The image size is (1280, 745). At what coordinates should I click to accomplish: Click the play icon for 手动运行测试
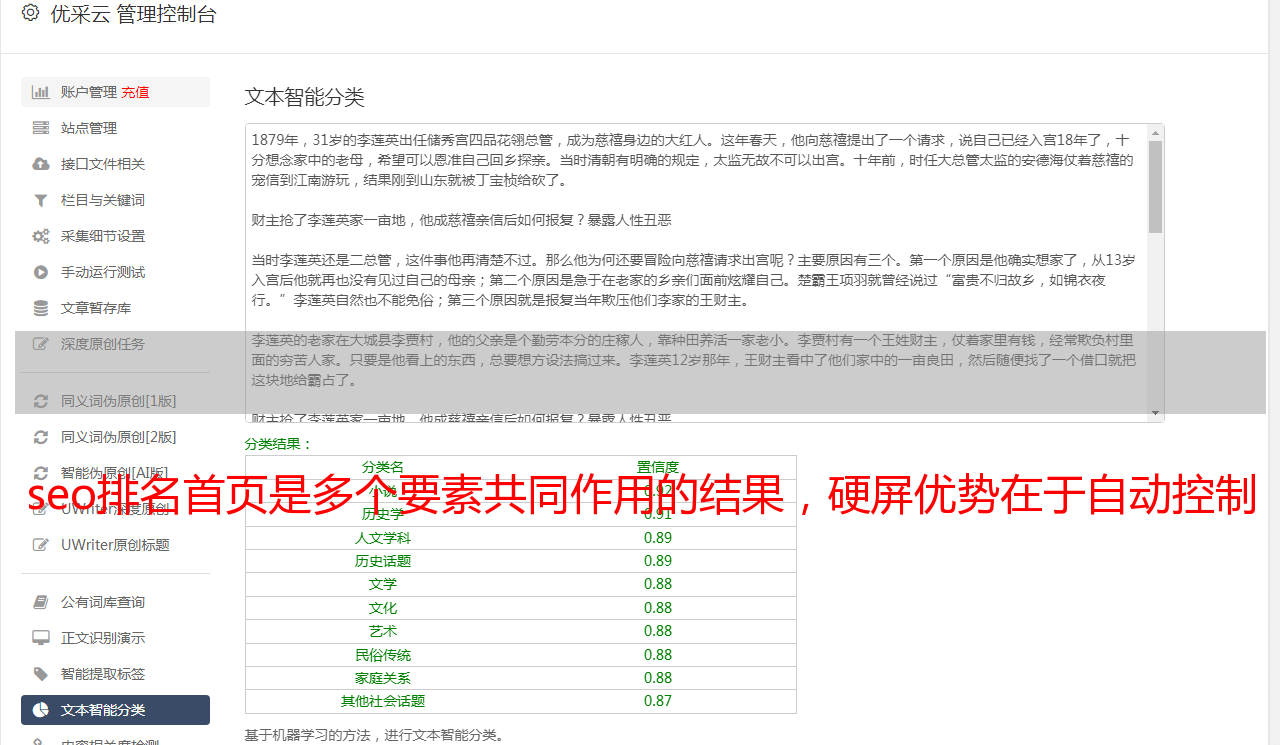coord(41,272)
